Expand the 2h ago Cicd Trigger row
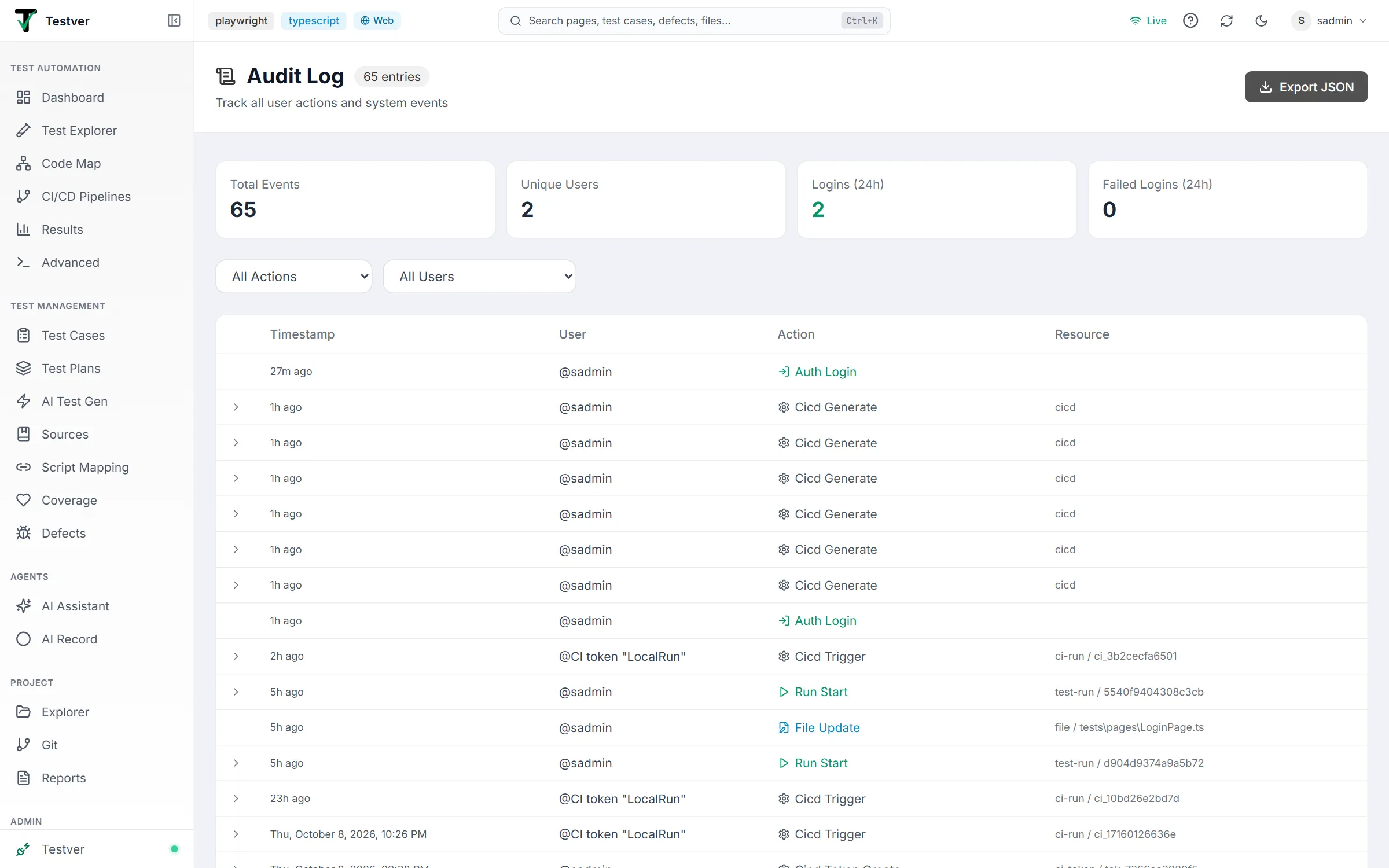Image resolution: width=1389 pixels, height=868 pixels. [x=236, y=656]
